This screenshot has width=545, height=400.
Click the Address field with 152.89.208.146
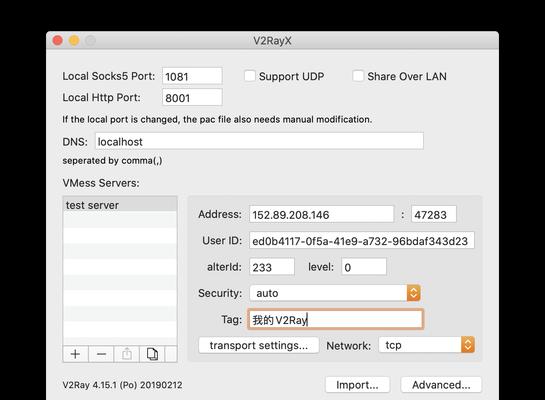coord(322,214)
